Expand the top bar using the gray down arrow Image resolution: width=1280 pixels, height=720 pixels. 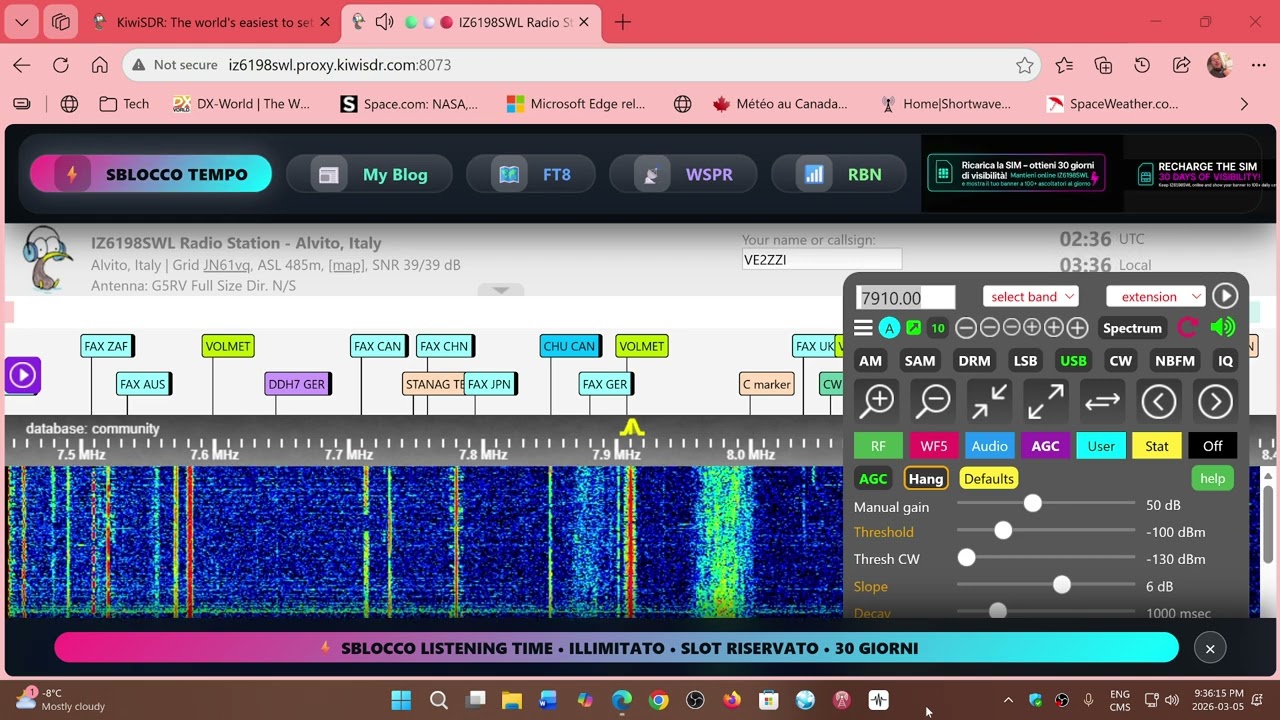tap(501, 290)
